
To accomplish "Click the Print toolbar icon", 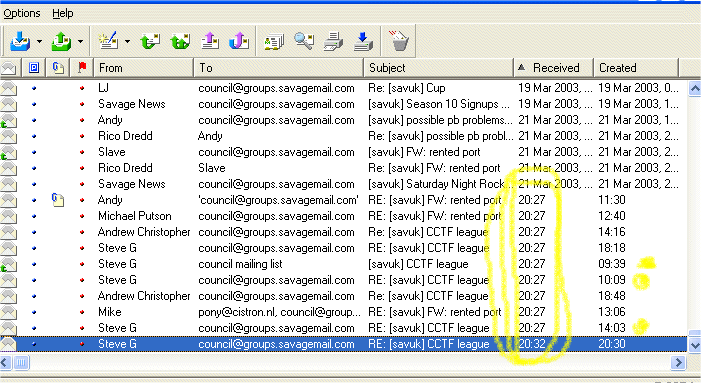I will tap(334, 41).
